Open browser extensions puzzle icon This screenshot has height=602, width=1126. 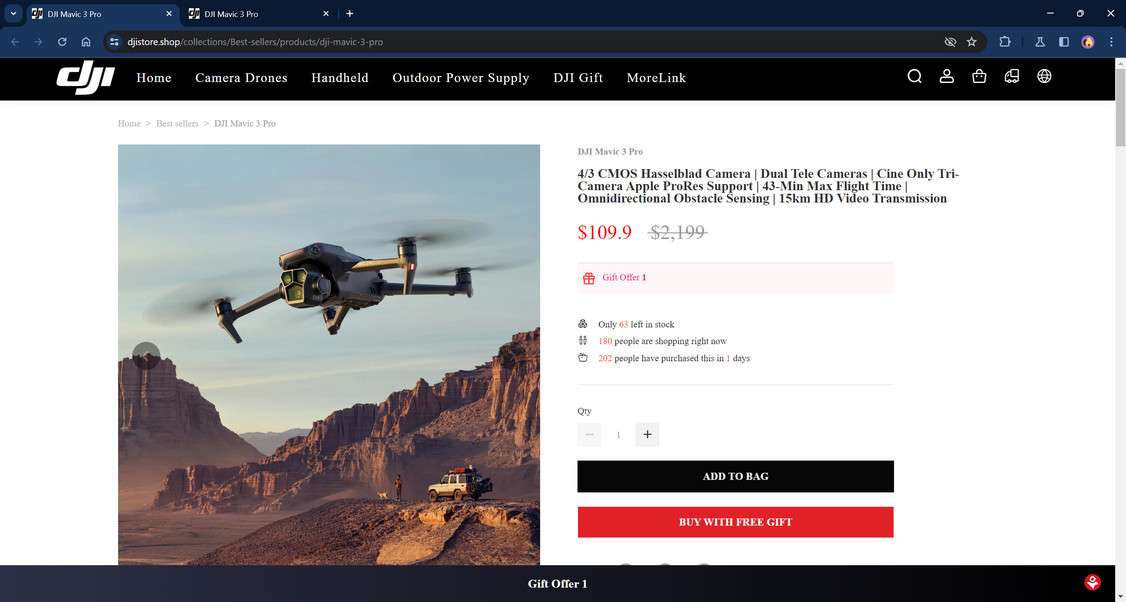pos(1005,42)
